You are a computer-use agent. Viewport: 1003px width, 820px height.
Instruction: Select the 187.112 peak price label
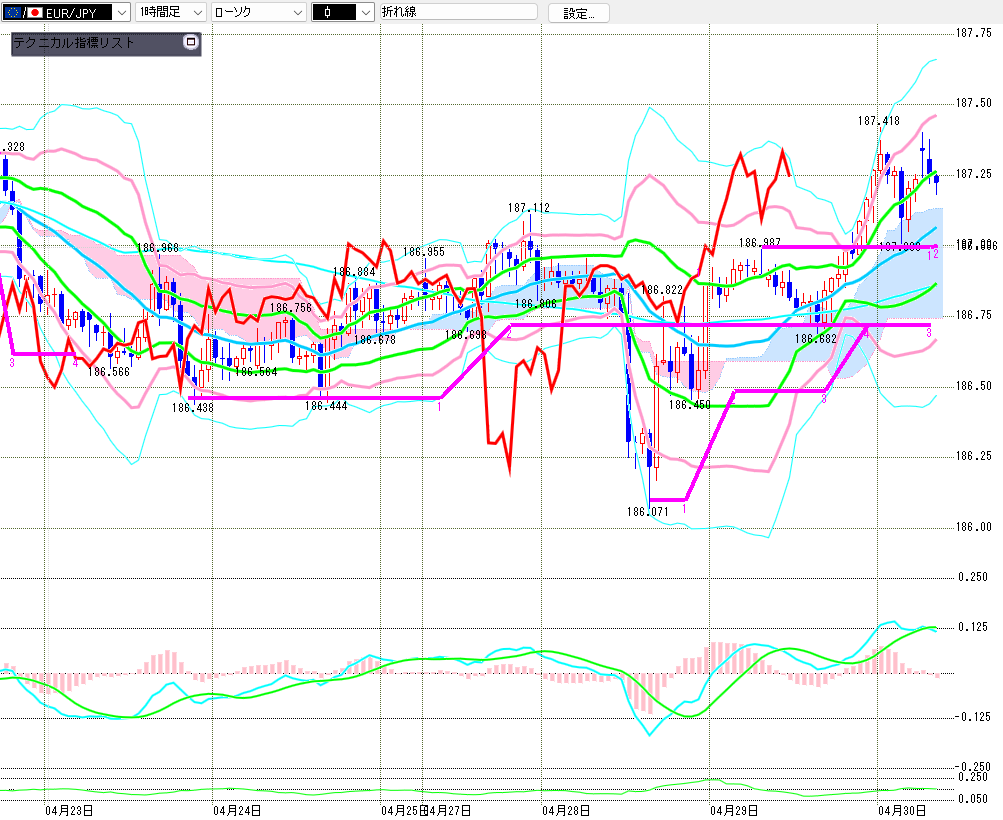528,208
